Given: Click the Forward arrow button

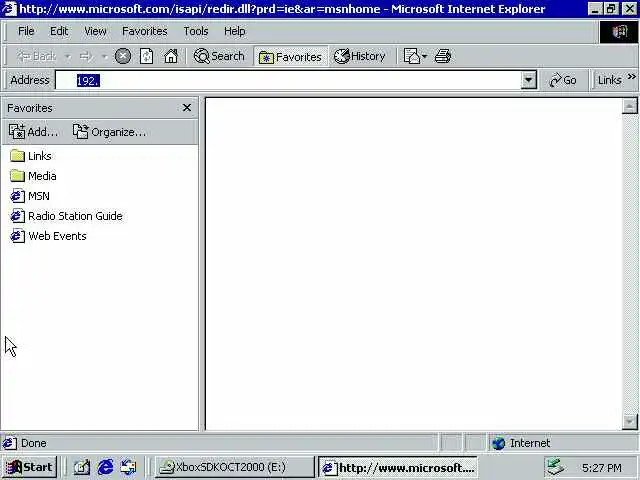Looking at the screenshot, I should [x=86, y=56].
